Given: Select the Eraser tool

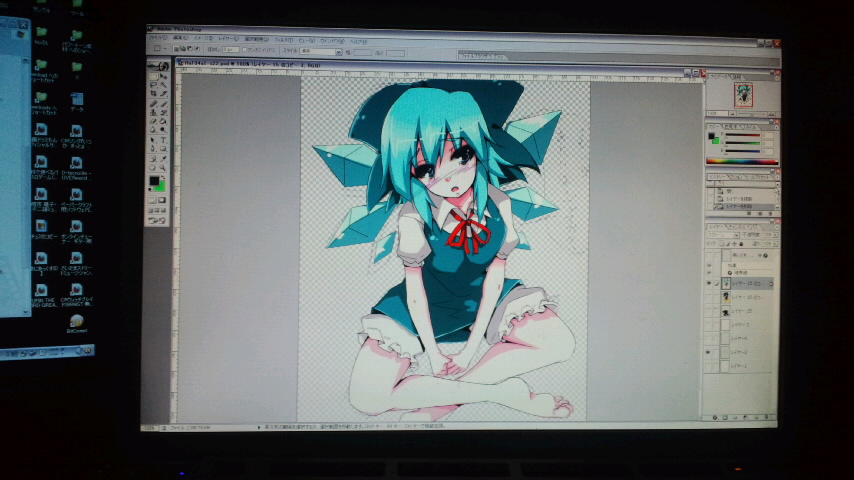Looking at the screenshot, I should [154, 121].
